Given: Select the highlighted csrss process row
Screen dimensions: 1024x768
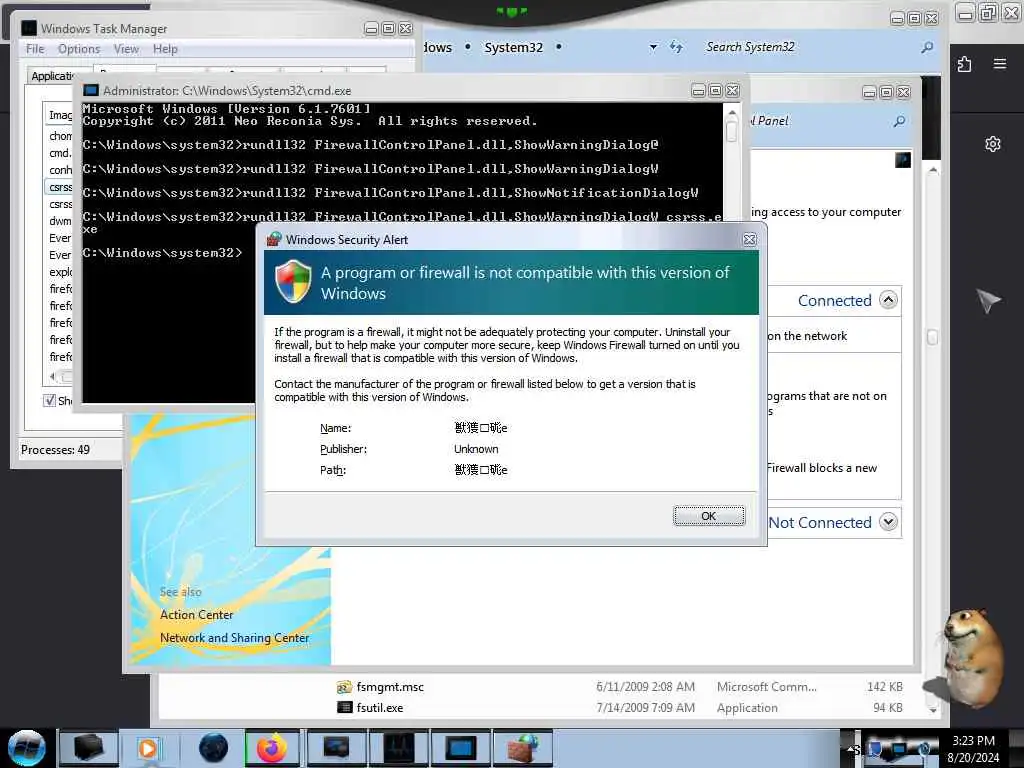Looking at the screenshot, I should click(x=60, y=187).
